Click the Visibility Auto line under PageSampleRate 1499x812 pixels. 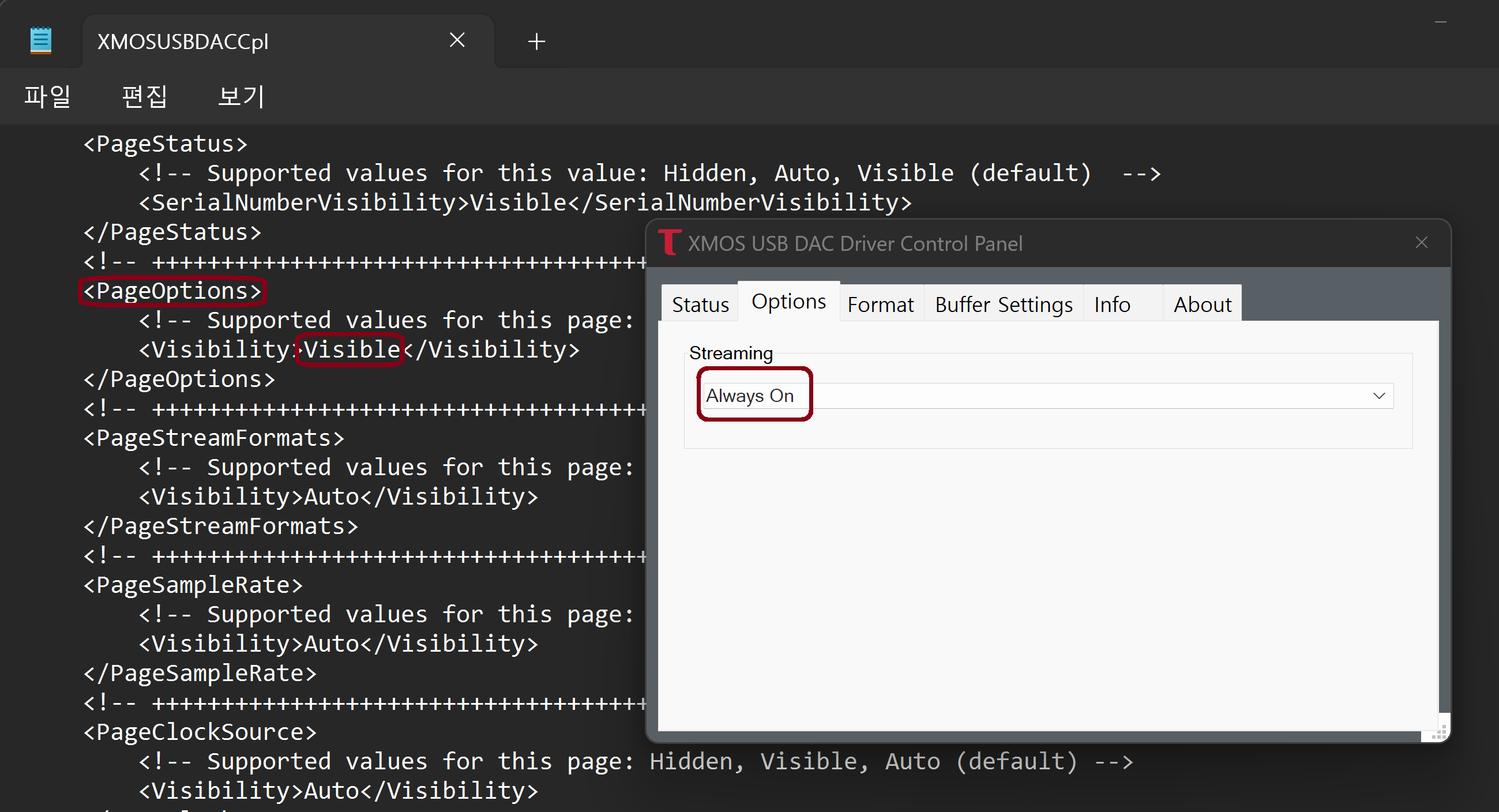(x=338, y=644)
